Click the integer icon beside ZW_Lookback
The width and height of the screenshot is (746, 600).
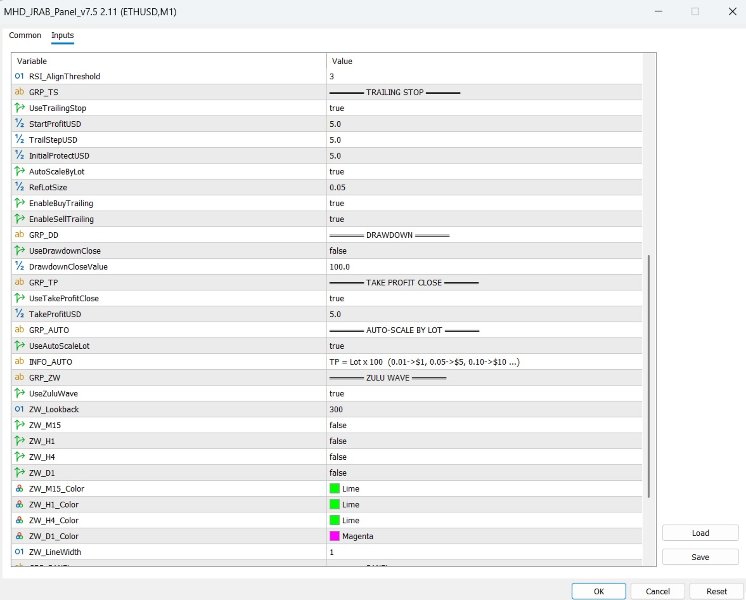pos(19,409)
